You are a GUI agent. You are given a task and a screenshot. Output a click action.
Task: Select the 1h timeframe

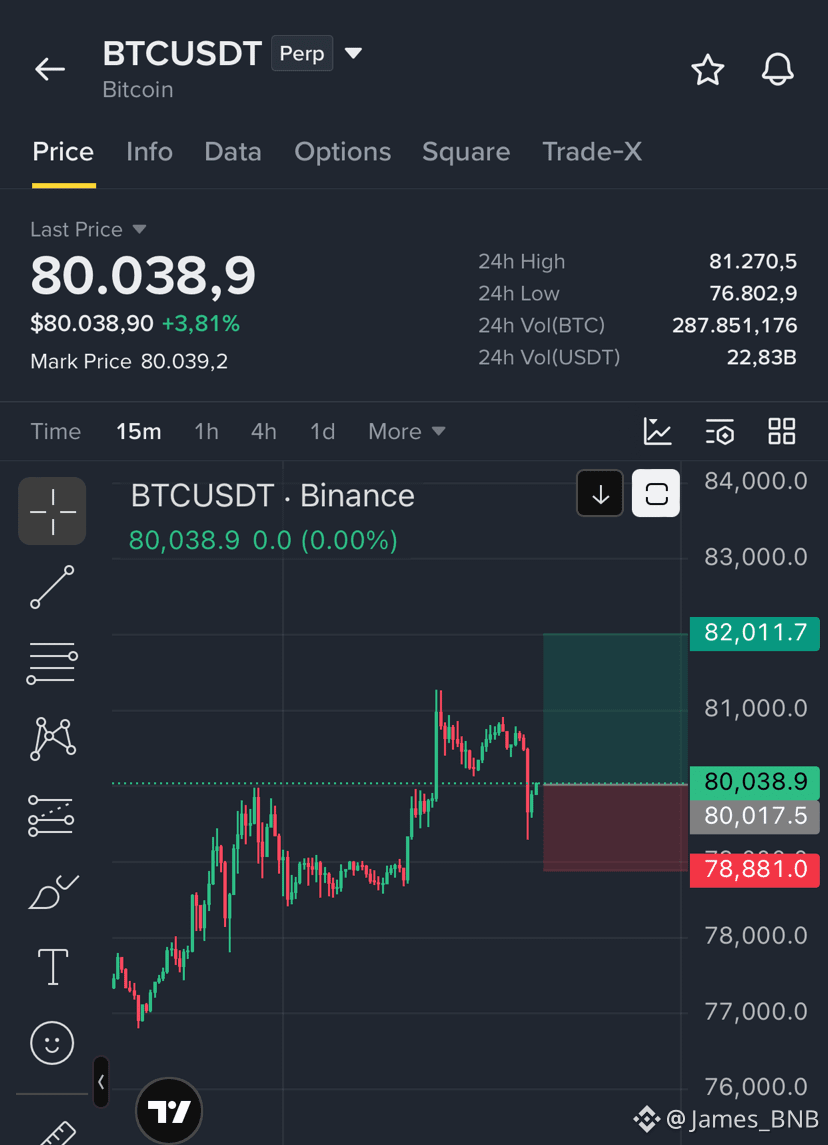207,432
